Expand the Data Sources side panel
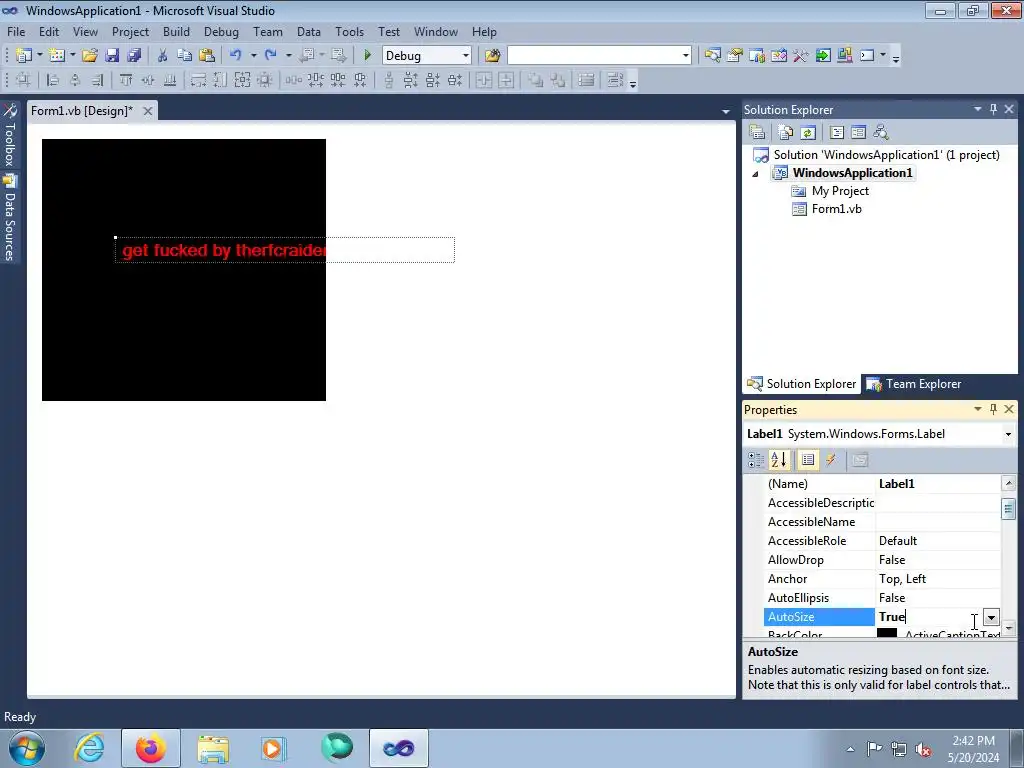Viewport: 1024px width, 768px height. pyautogui.click(x=10, y=218)
